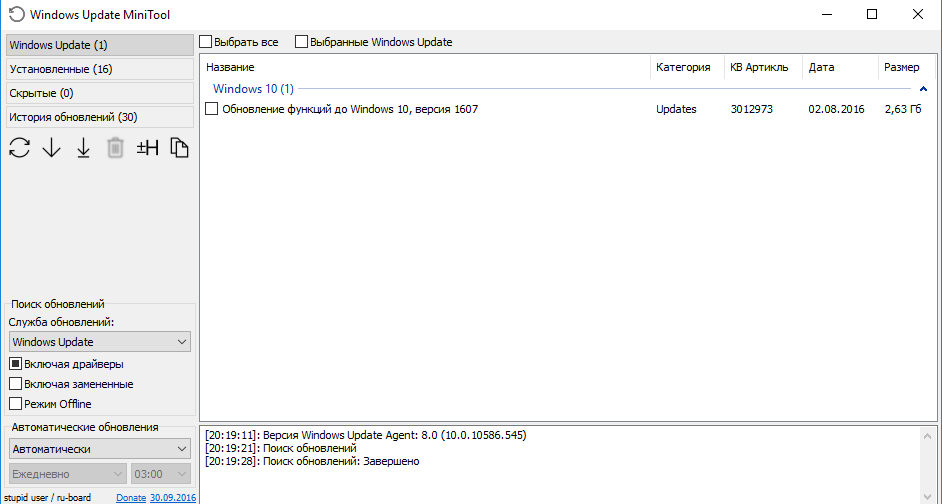Click the copy to clipboard icon
The image size is (942, 504).
179,147
